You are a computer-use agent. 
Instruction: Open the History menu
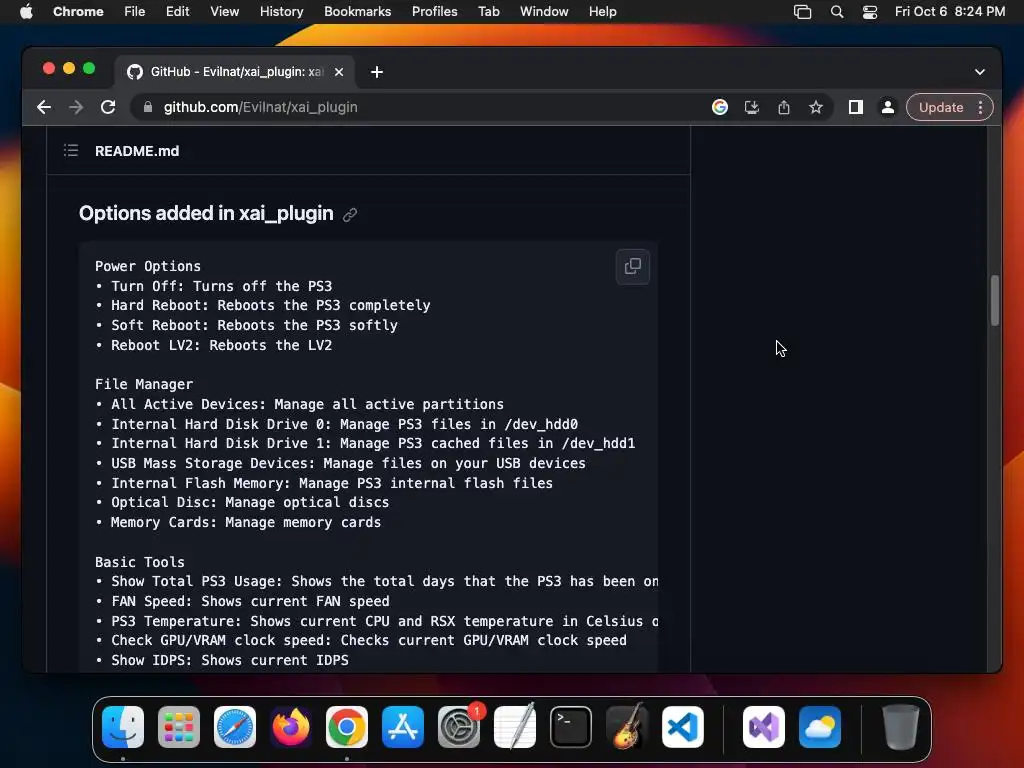tap(281, 12)
